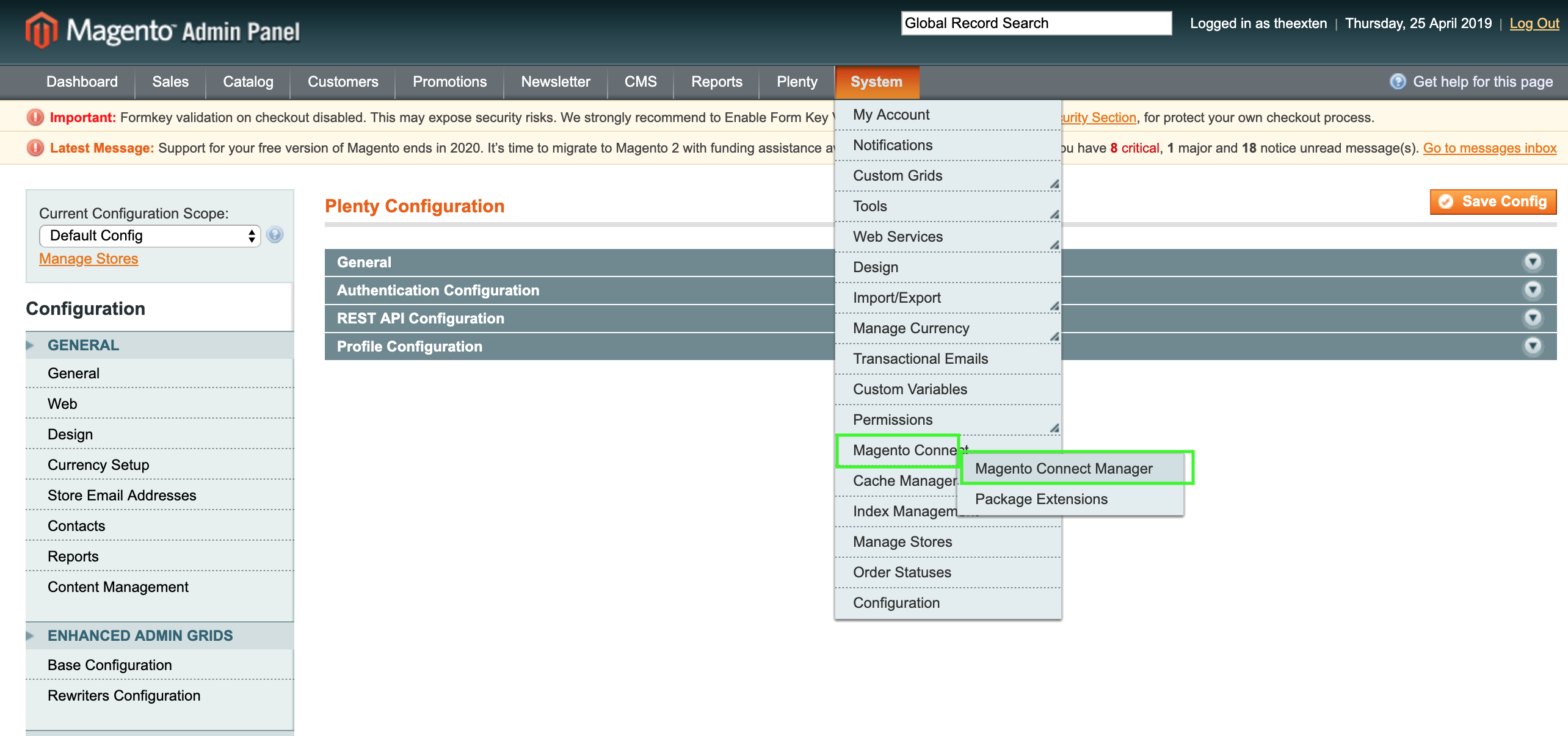Open the Import/Export submenu

pos(948,298)
